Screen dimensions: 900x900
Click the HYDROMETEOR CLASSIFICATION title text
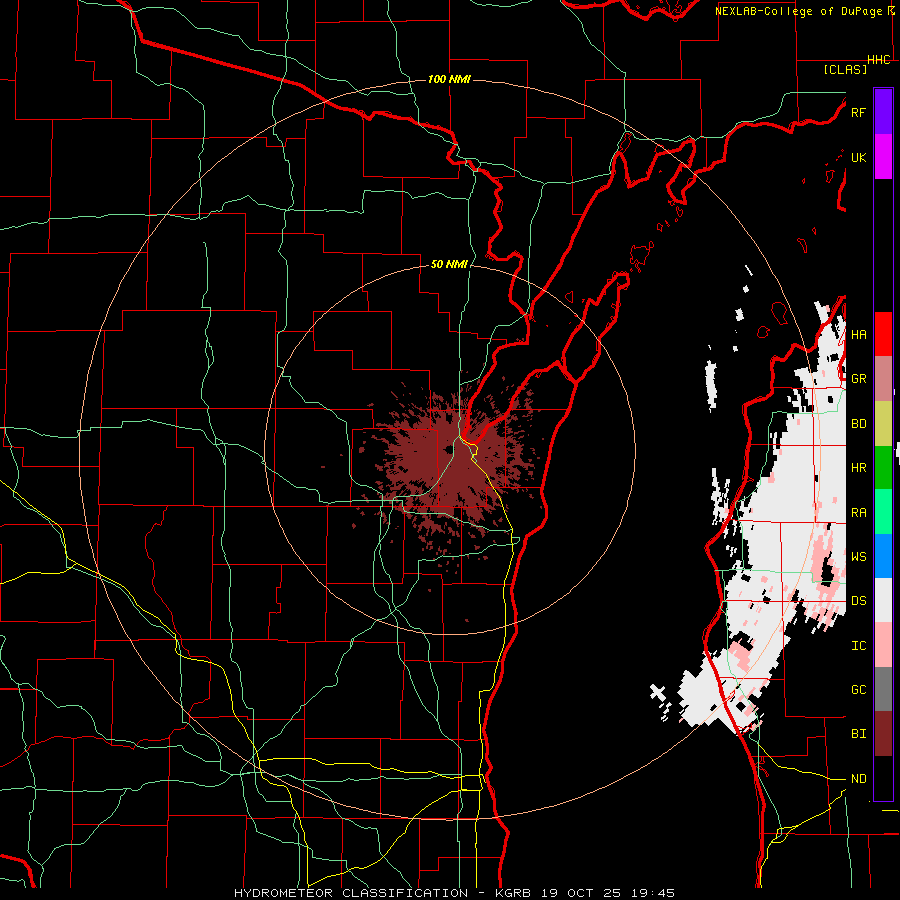click(351, 893)
